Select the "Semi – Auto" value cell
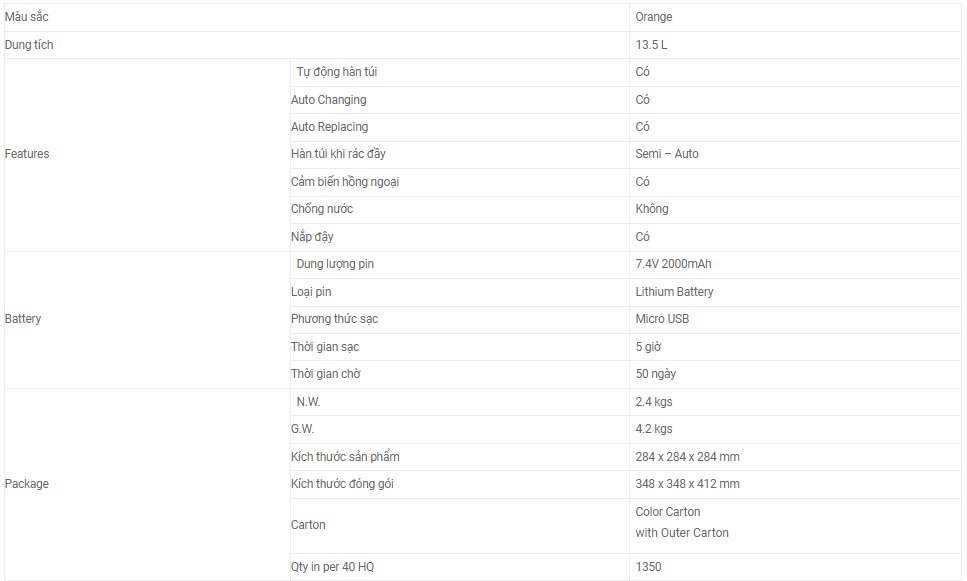The height and width of the screenshot is (581, 967). tap(667, 154)
